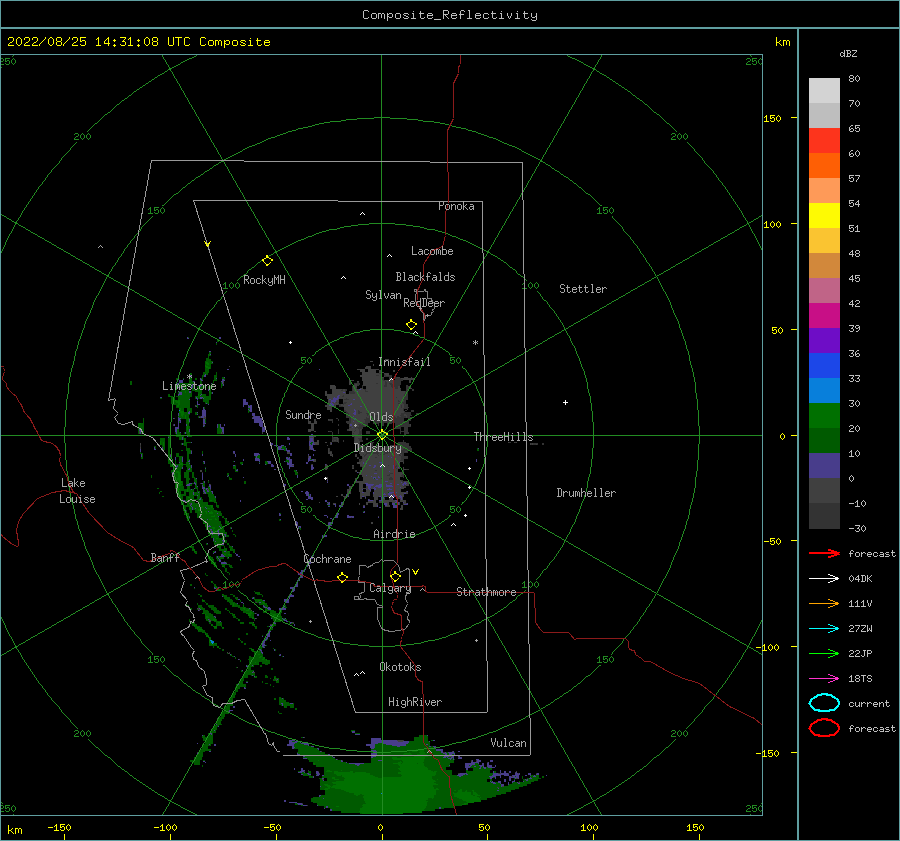Click the Sundre label
This screenshot has width=900, height=841.
pos(303,414)
